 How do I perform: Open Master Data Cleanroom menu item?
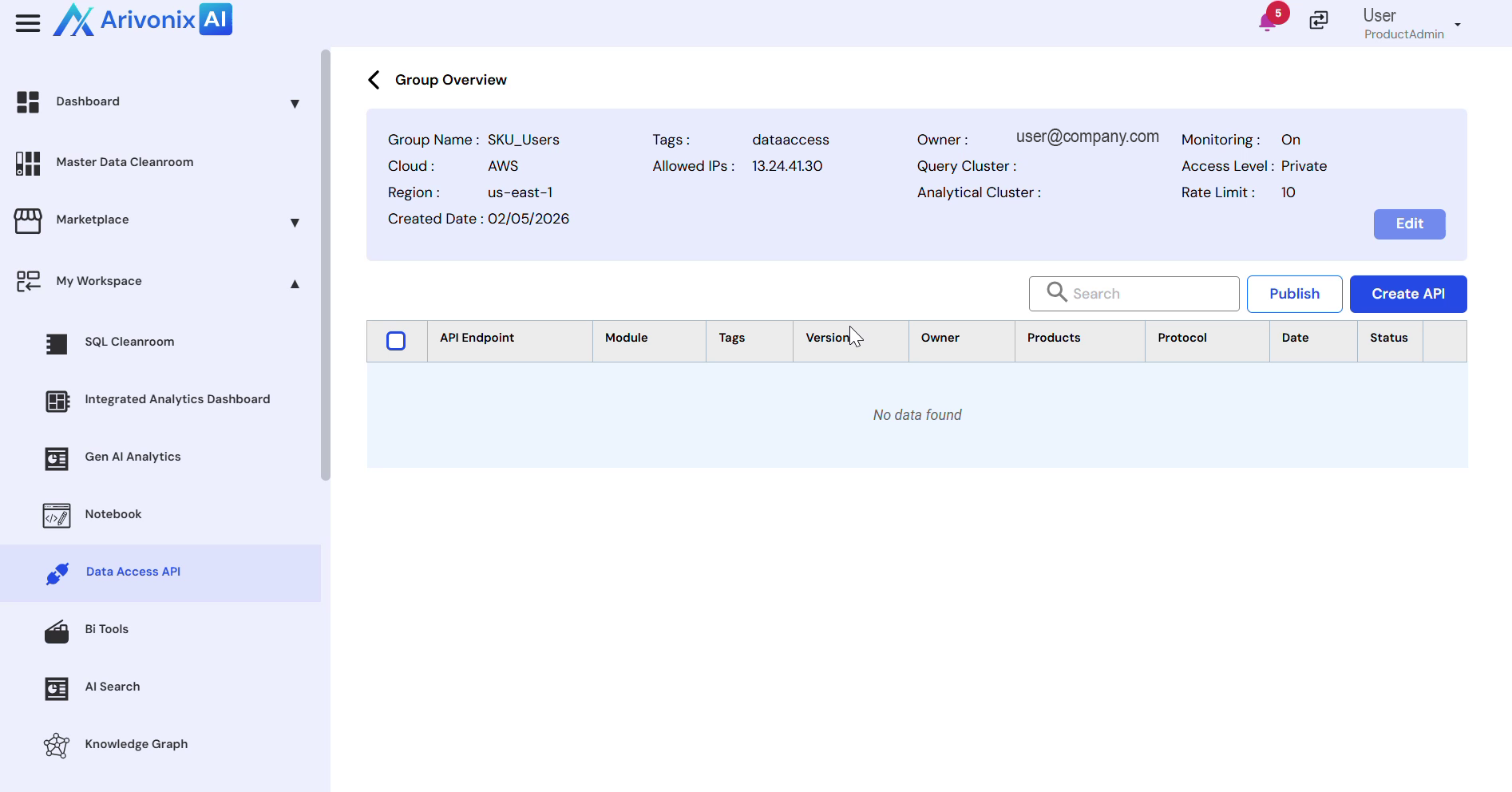click(125, 162)
